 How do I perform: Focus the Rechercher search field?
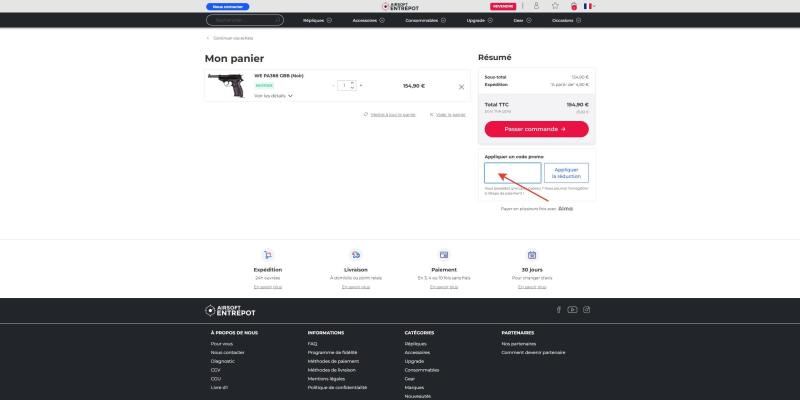click(245, 20)
